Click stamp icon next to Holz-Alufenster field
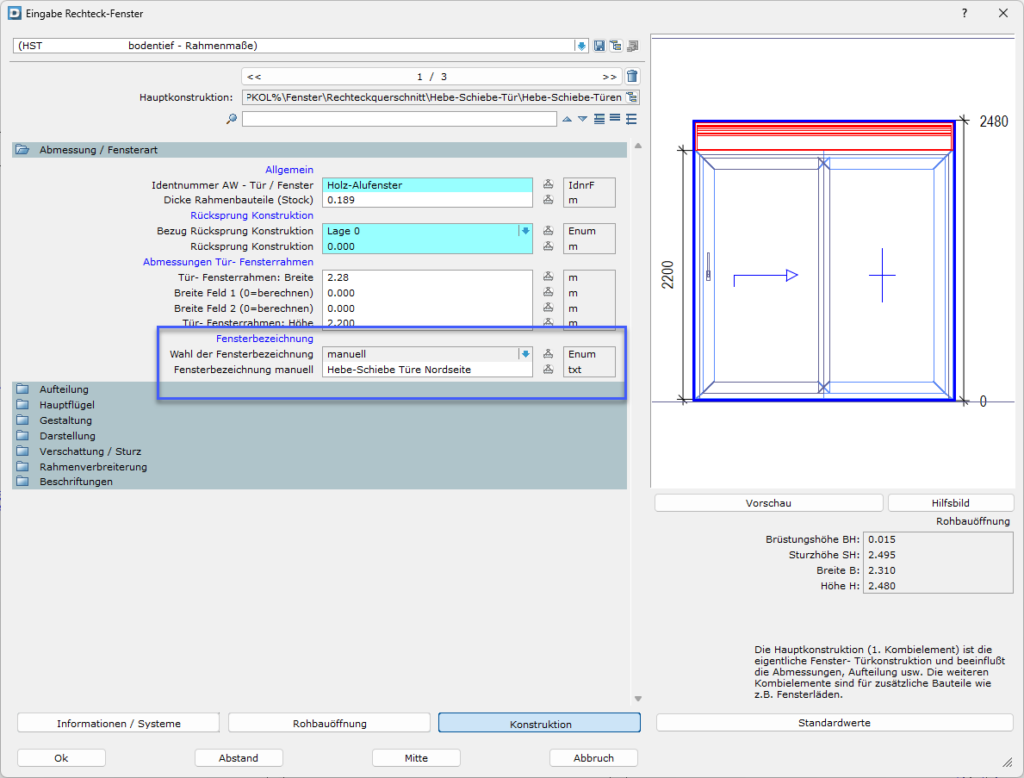Viewport: 1024px width, 778px height. (548, 185)
